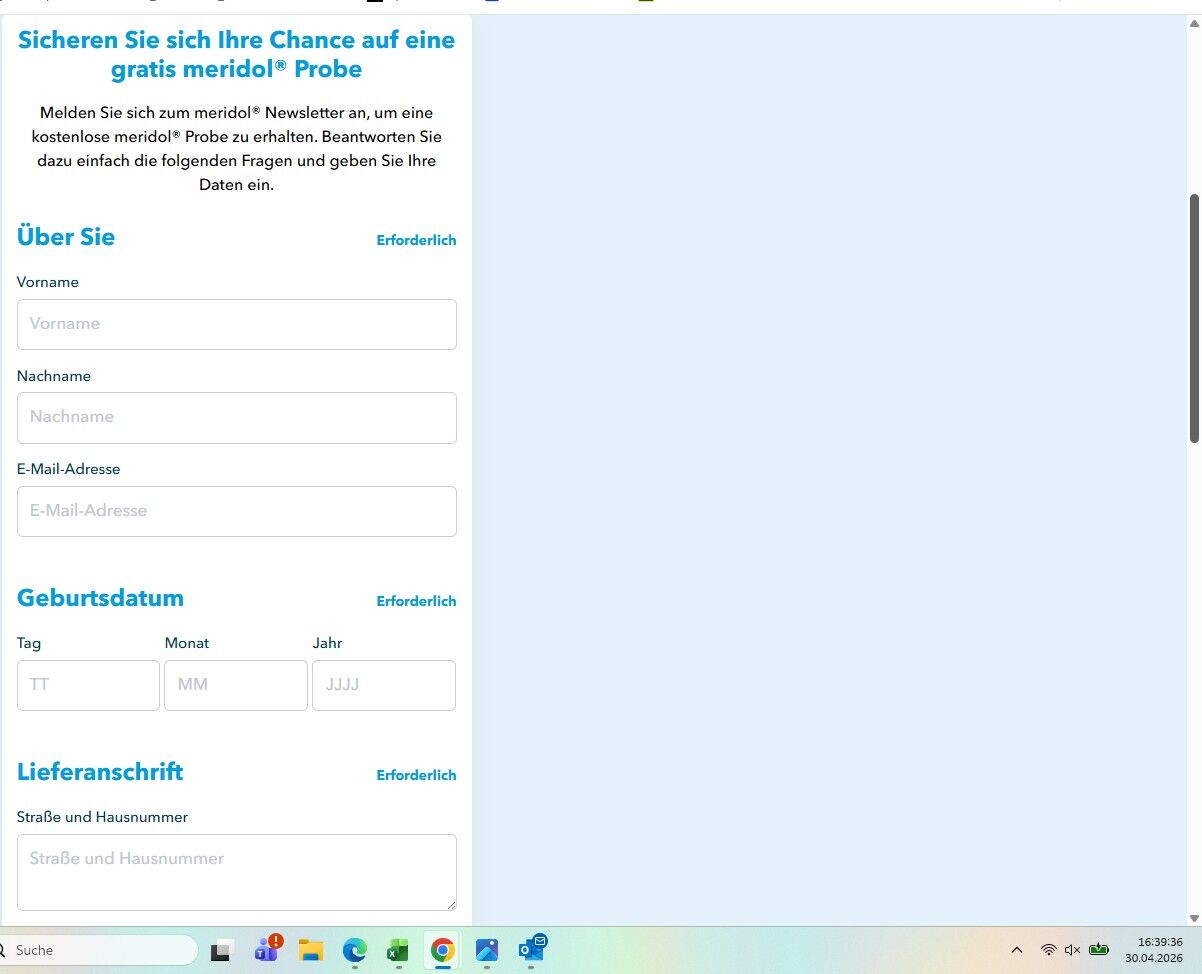
Task: Click the Google Chrome taskbar icon
Action: (442, 949)
